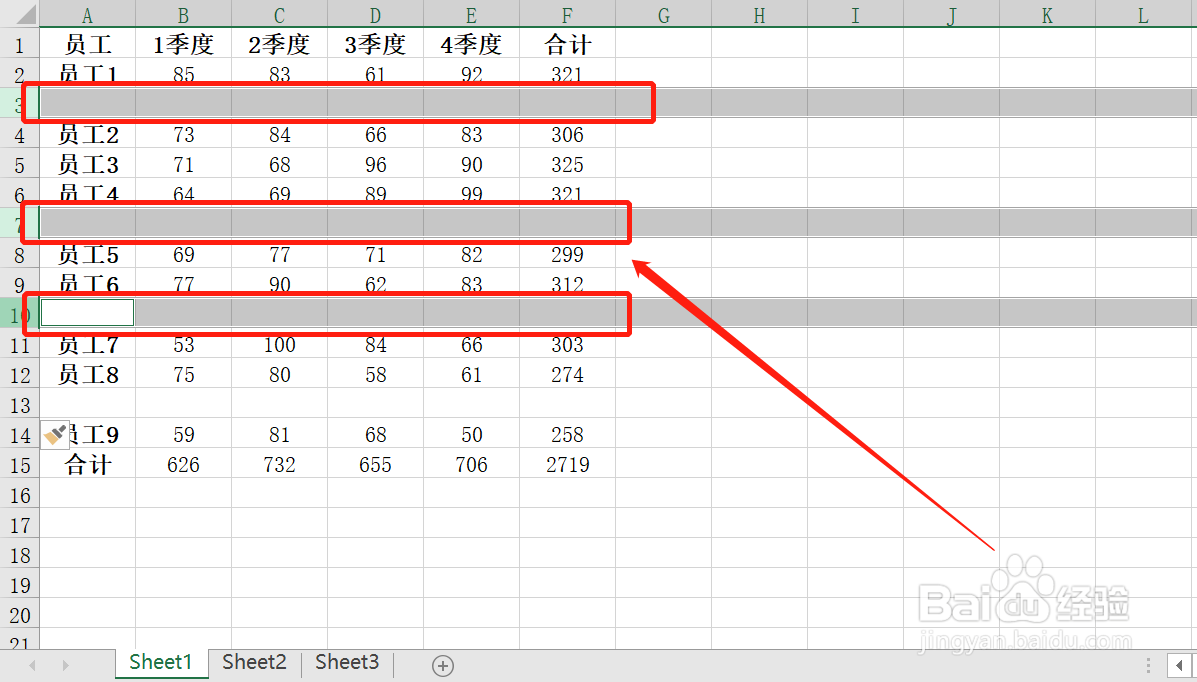This screenshot has width=1197, height=682.
Task: Select column header K
Action: click(1046, 15)
